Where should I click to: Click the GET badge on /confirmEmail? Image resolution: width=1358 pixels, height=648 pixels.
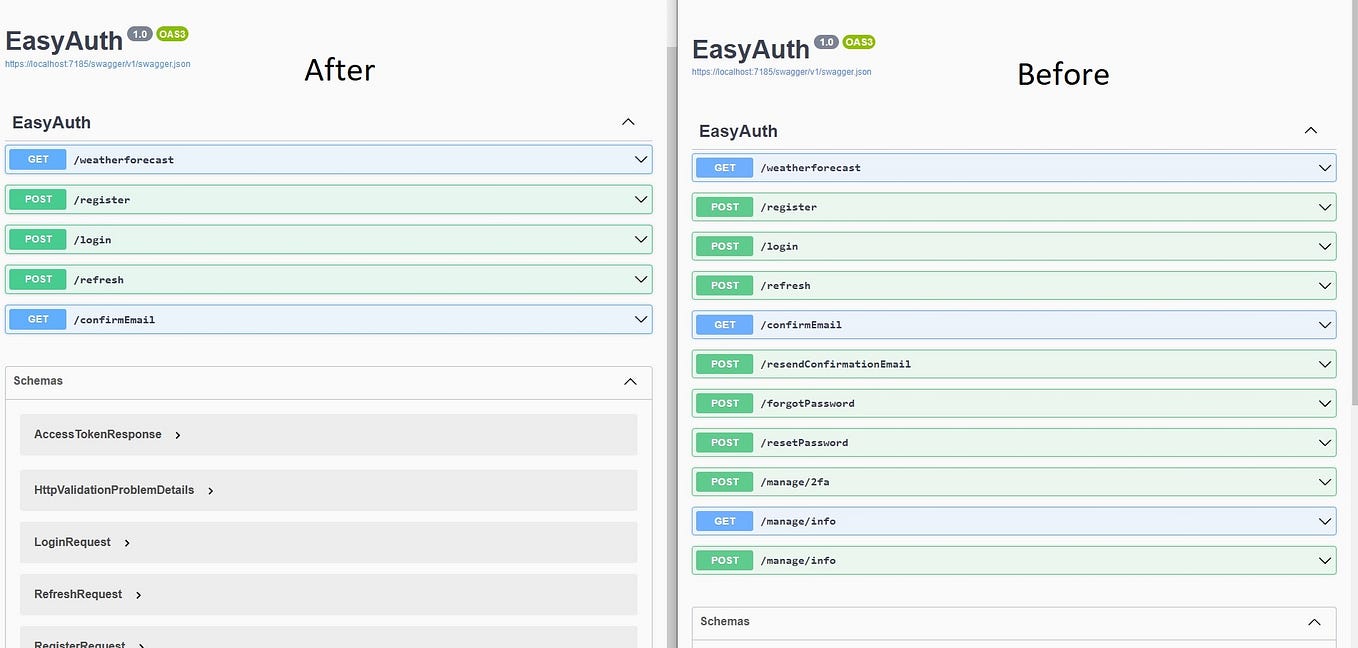click(37, 319)
